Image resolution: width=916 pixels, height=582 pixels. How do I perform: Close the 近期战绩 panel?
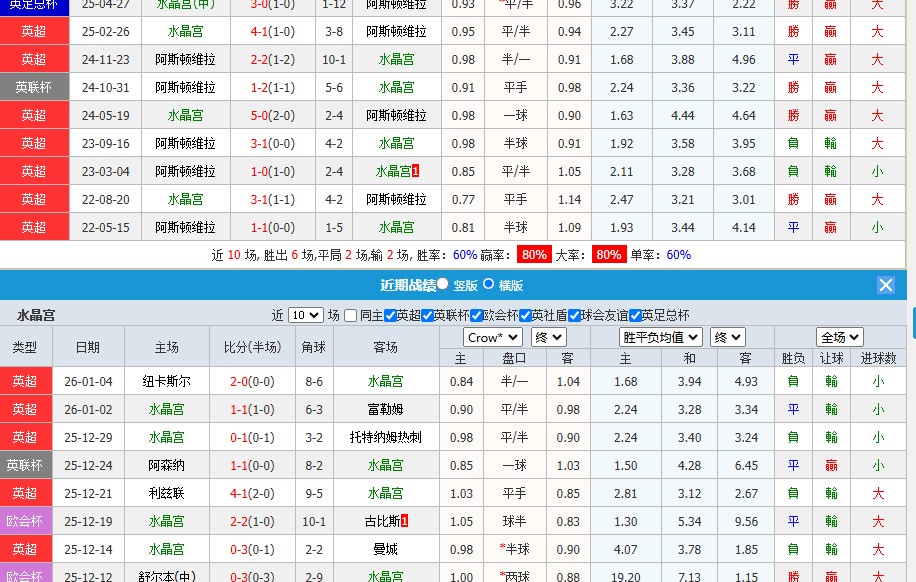tap(885, 284)
